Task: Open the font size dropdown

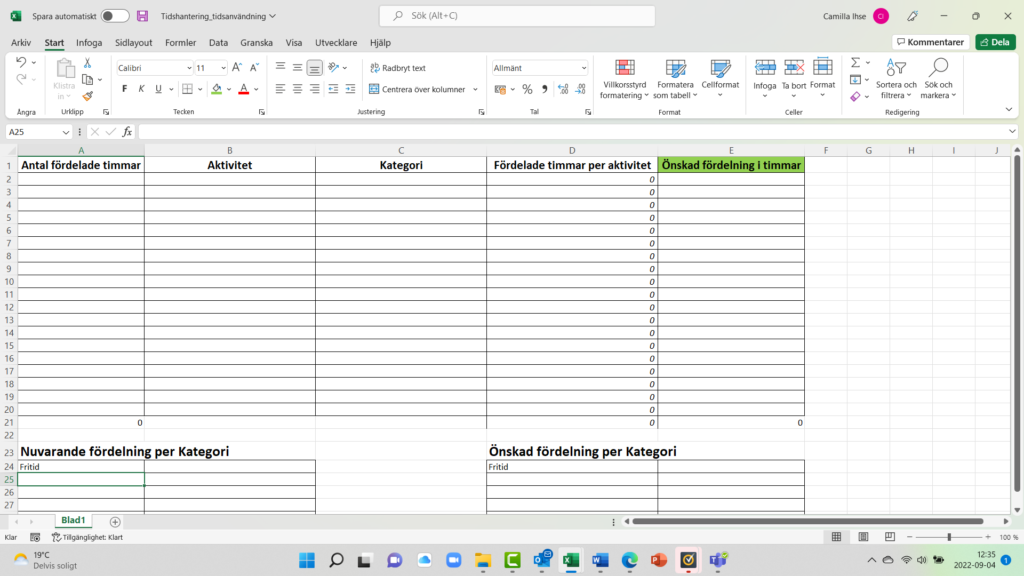Action: pyautogui.click(x=222, y=68)
